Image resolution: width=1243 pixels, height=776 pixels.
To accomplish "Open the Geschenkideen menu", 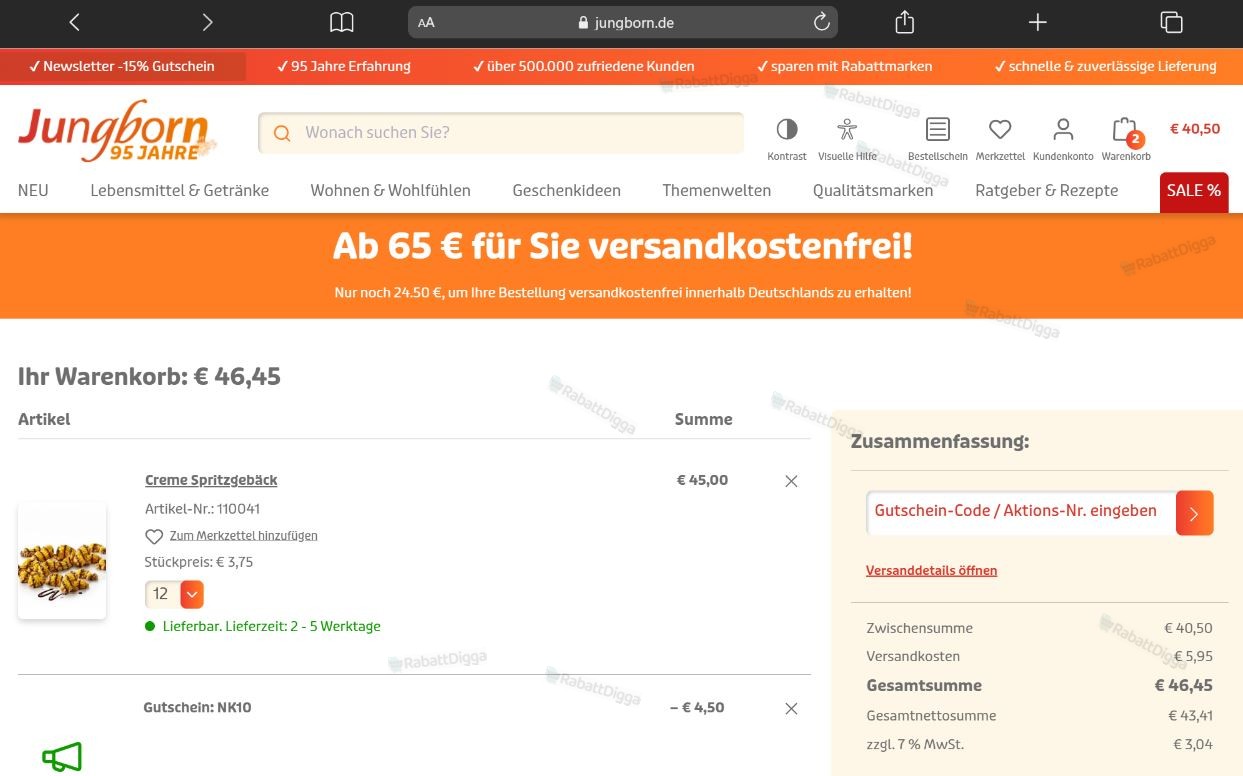I will [x=566, y=190].
